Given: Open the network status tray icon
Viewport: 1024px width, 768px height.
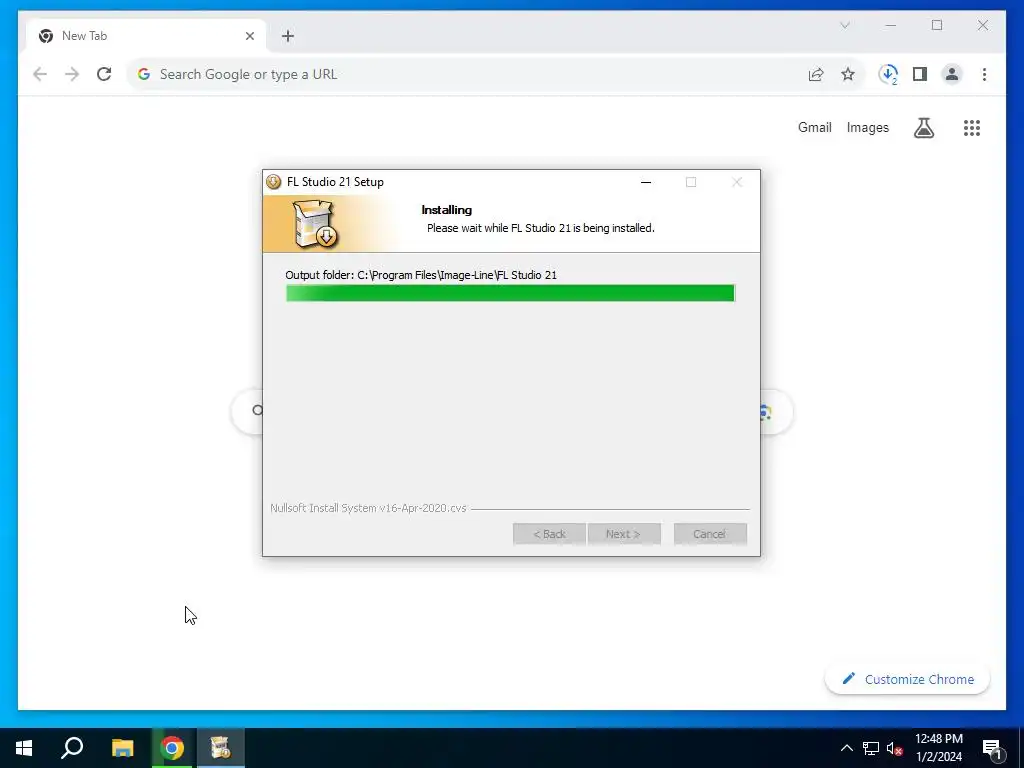Looking at the screenshot, I should click(x=871, y=748).
